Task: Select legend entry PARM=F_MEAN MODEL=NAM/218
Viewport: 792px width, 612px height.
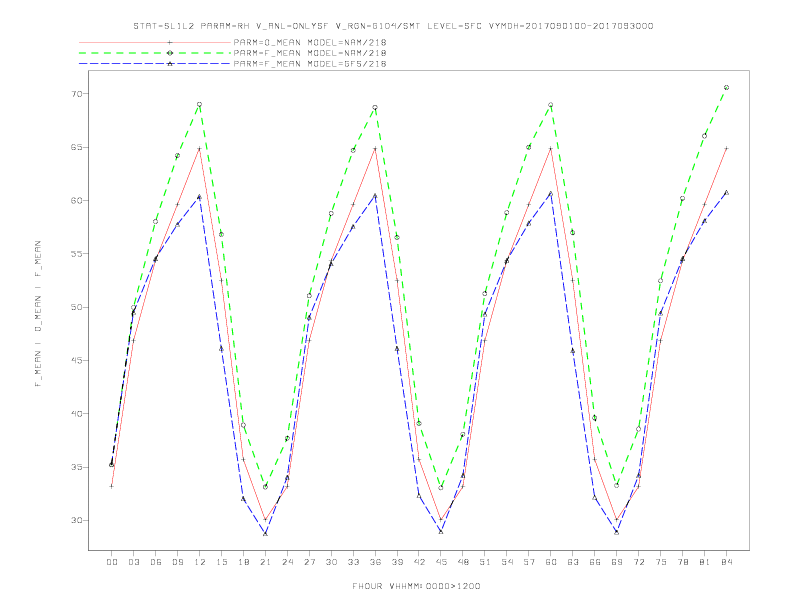Action: tap(310, 53)
